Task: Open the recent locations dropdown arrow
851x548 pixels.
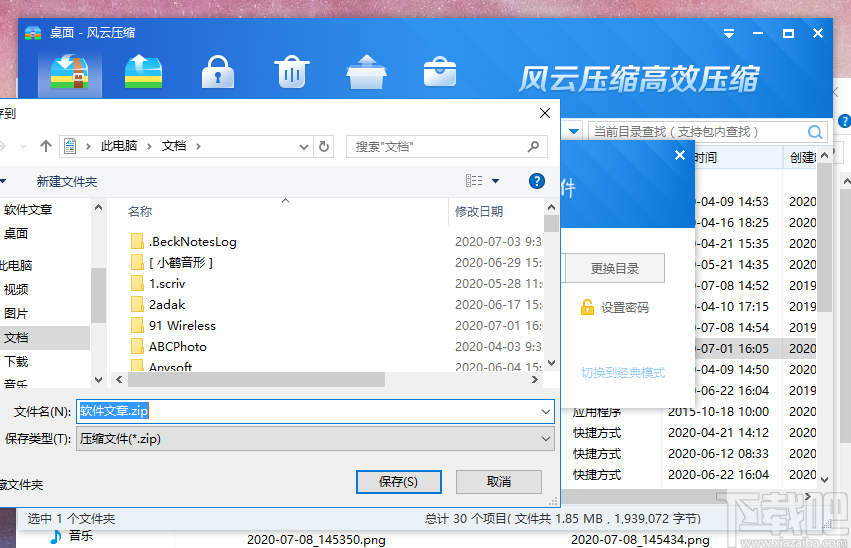Action: click(23, 146)
